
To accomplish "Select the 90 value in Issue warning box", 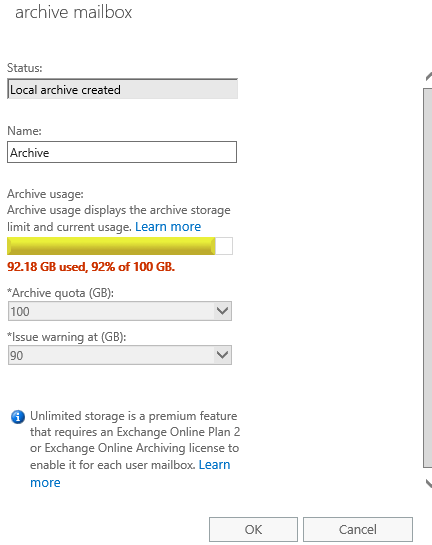I will pyautogui.click(x=16, y=356).
